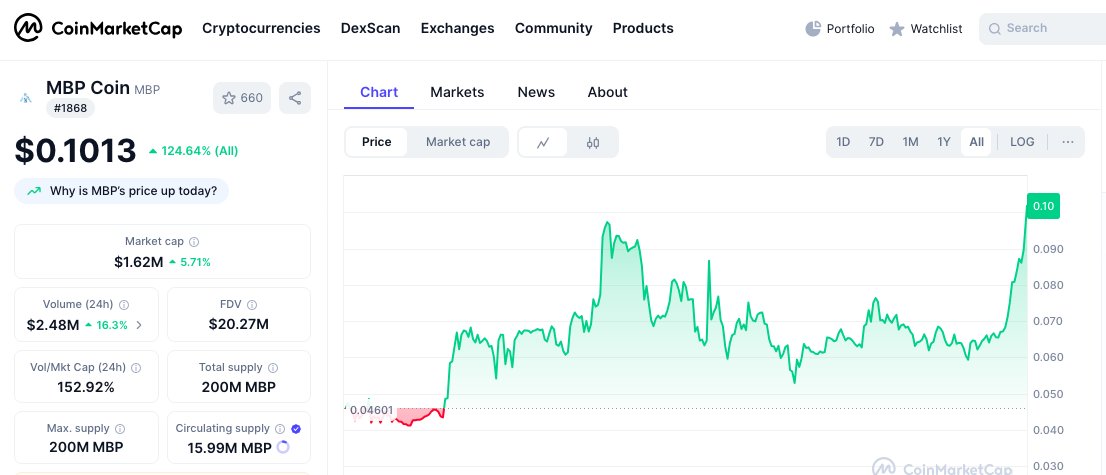Open the Products menu
This screenshot has width=1106, height=475.
pos(643,28)
